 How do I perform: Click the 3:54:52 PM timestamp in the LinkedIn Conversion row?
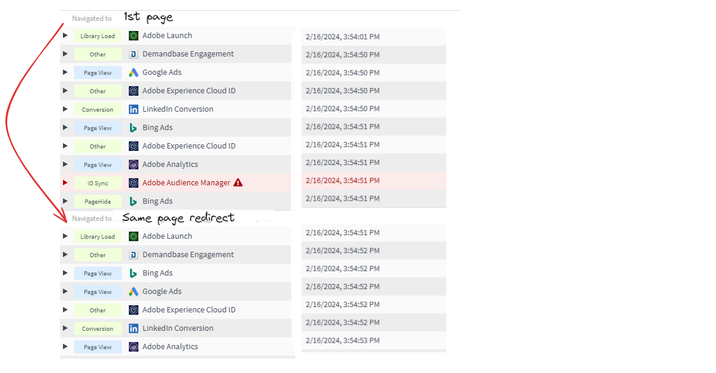342,322
